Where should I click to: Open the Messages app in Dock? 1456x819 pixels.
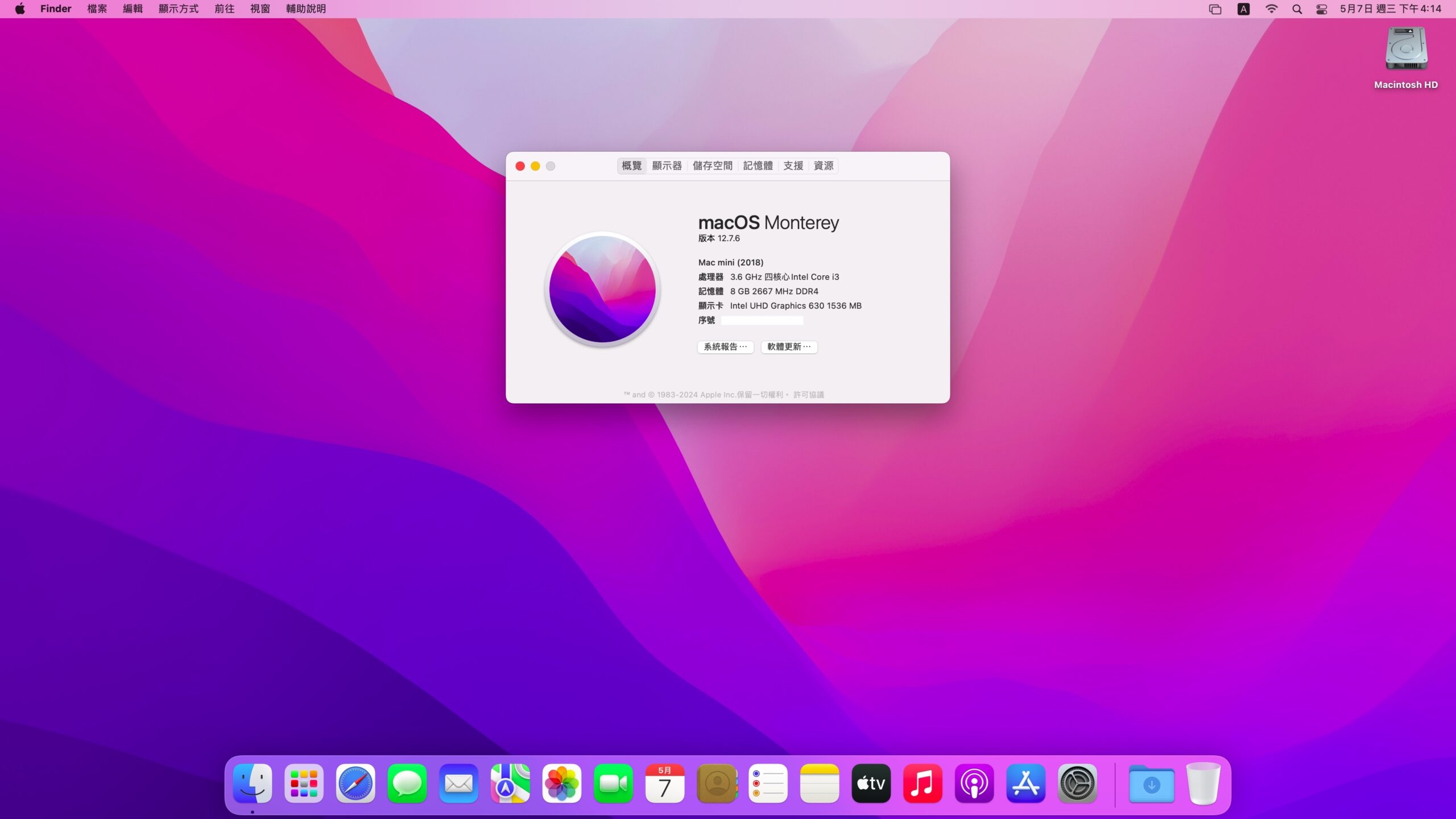click(407, 783)
